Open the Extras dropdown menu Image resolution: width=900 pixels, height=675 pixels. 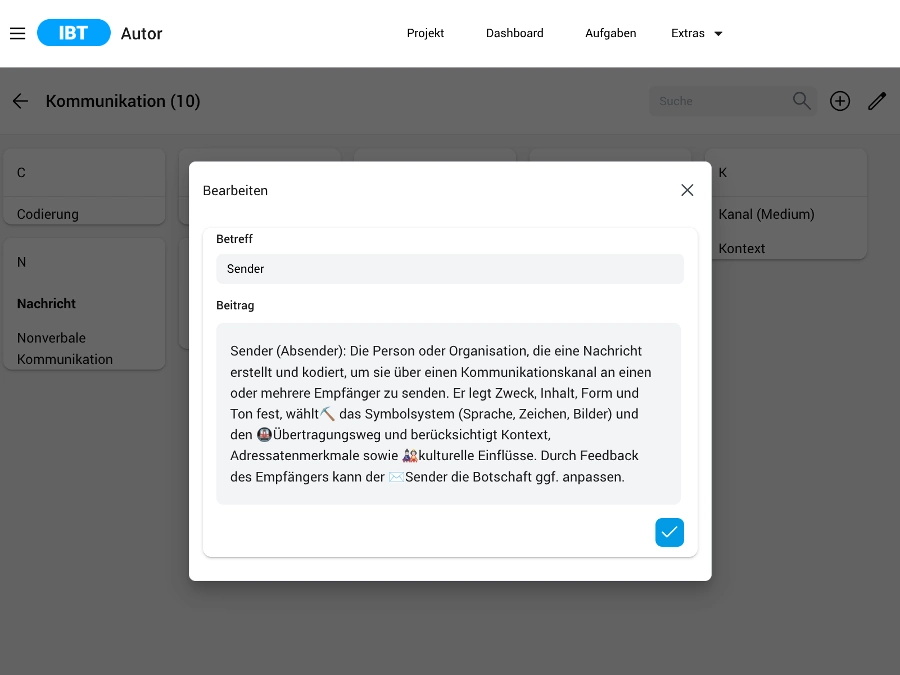coord(696,33)
